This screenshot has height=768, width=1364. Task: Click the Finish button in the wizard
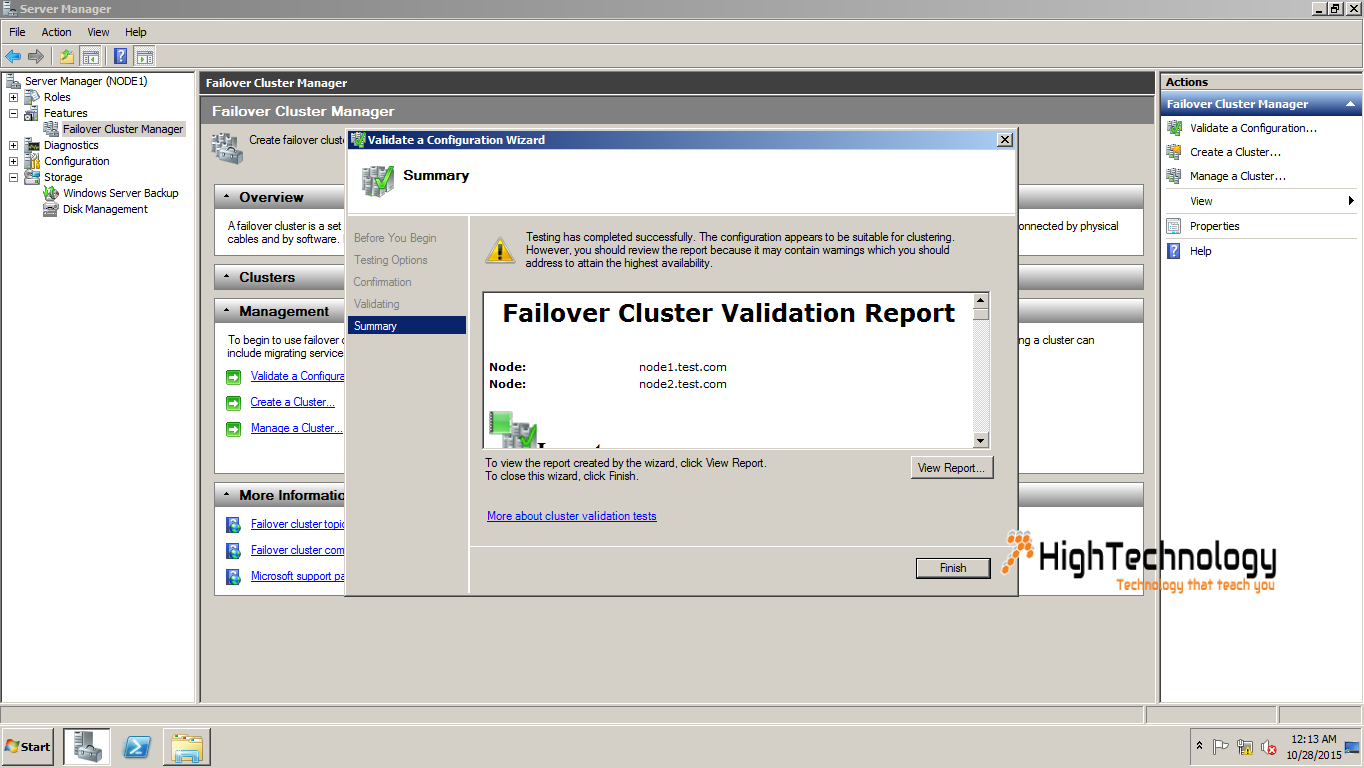coord(953,568)
